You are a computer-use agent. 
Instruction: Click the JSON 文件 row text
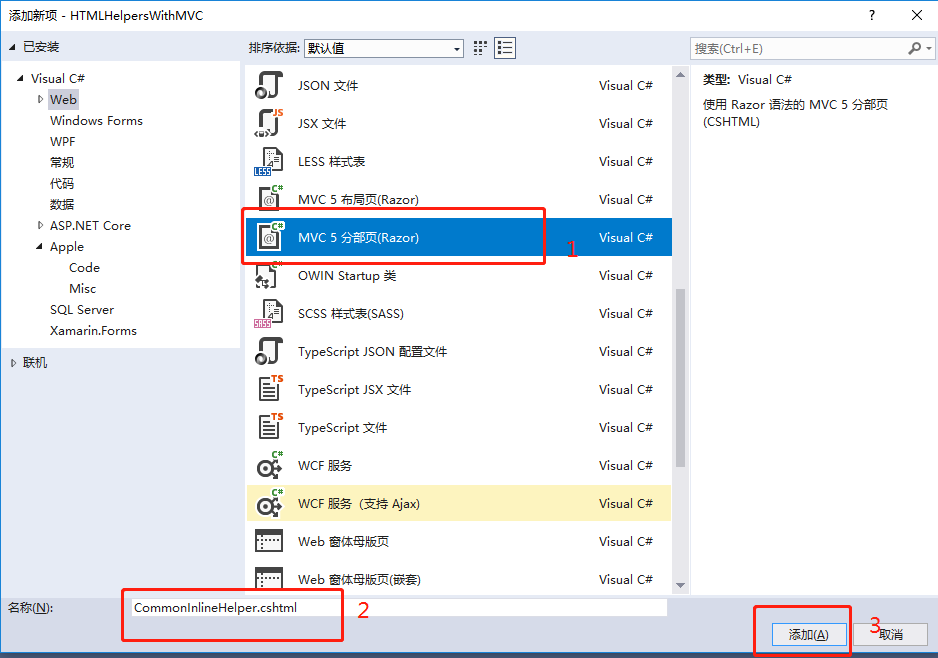[x=328, y=86]
